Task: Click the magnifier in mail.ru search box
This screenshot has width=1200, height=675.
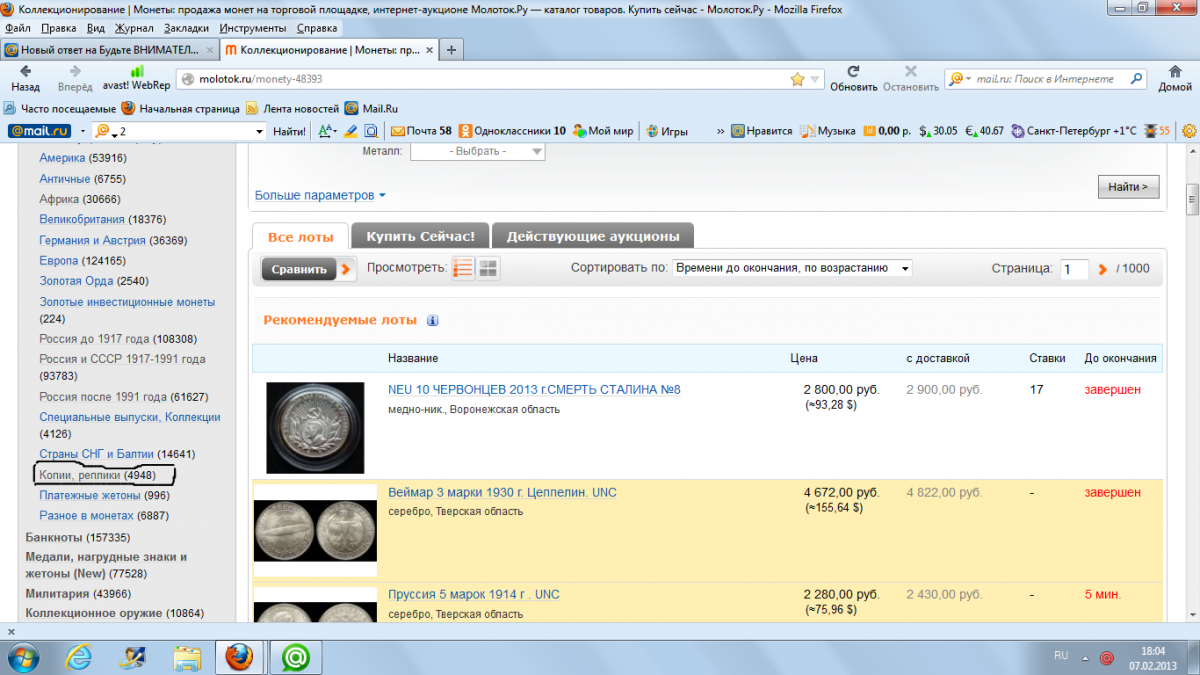Action: [1137, 79]
